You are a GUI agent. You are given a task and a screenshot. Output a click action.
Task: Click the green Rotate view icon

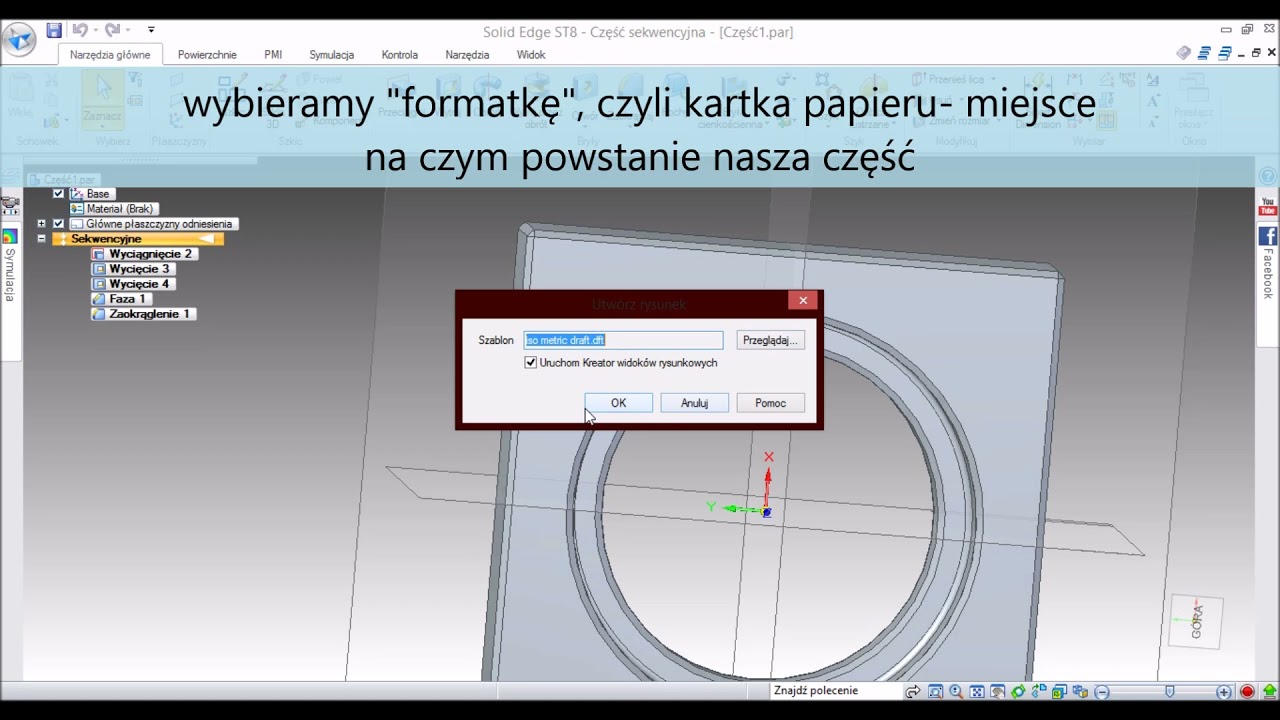tap(1018, 692)
